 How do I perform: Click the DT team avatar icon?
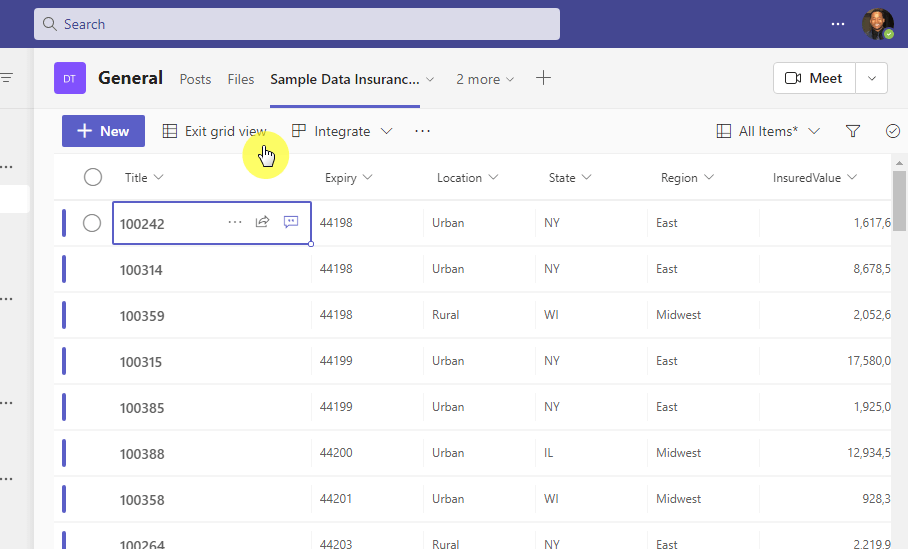[x=69, y=78]
